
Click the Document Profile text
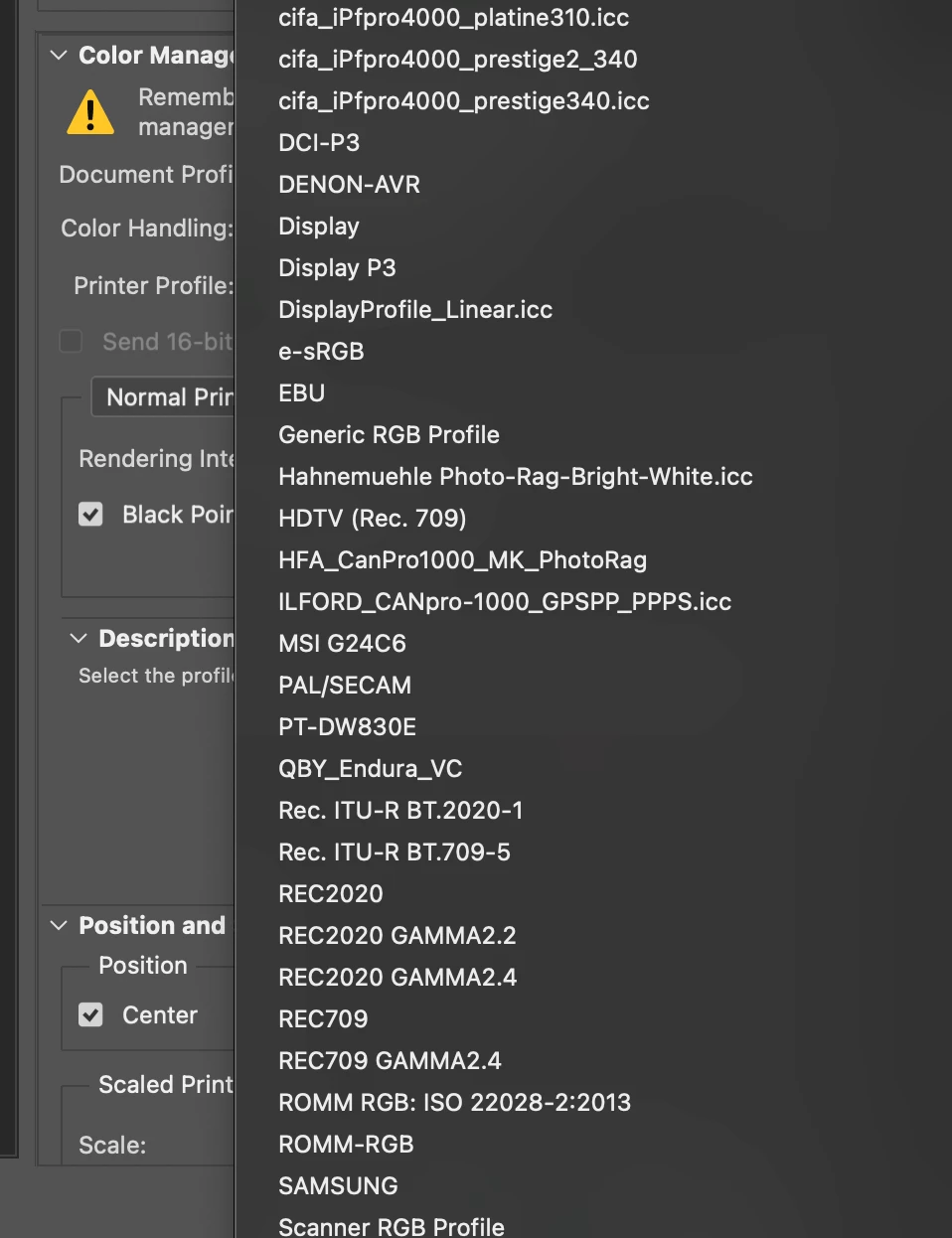146,175
